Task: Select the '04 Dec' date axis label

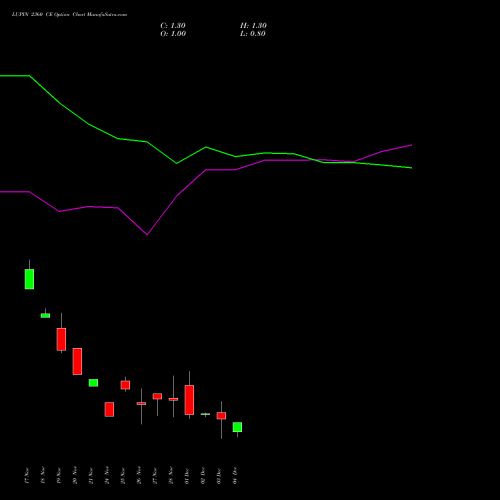Action: coord(235,475)
